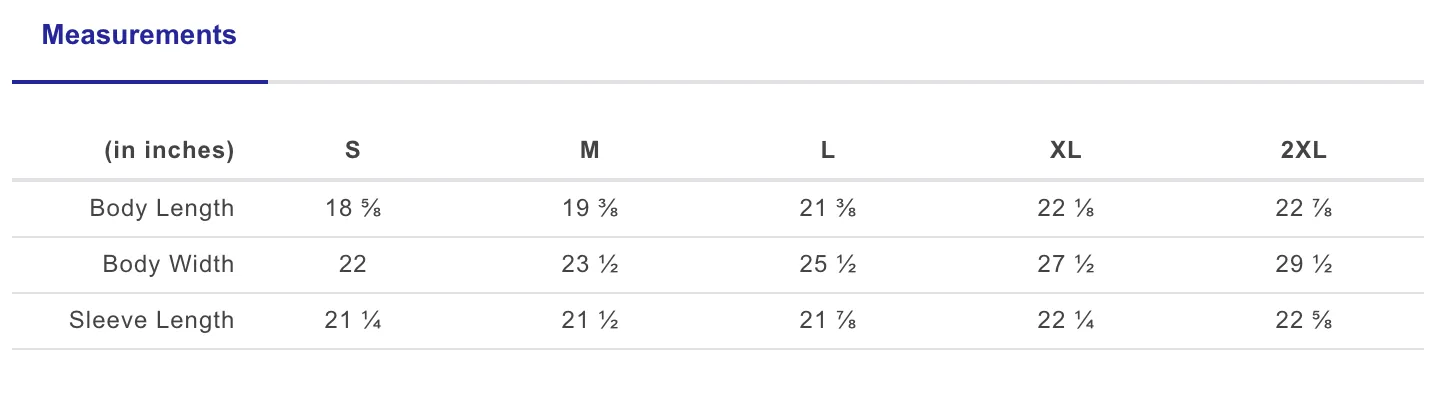Image resolution: width=1438 pixels, height=394 pixels.
Task: Click Body Width value 27 ½ for XL
Action: click(x=1066, y=264)
